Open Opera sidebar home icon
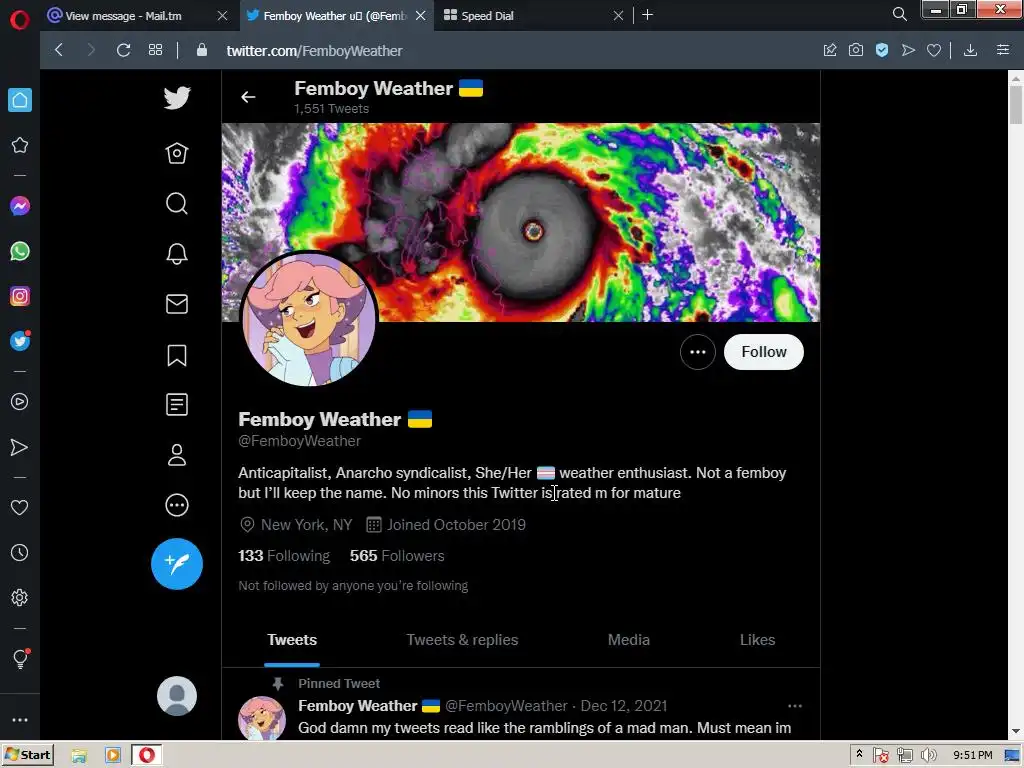This screenshot has height=768, width=1024. click(20, 100)
